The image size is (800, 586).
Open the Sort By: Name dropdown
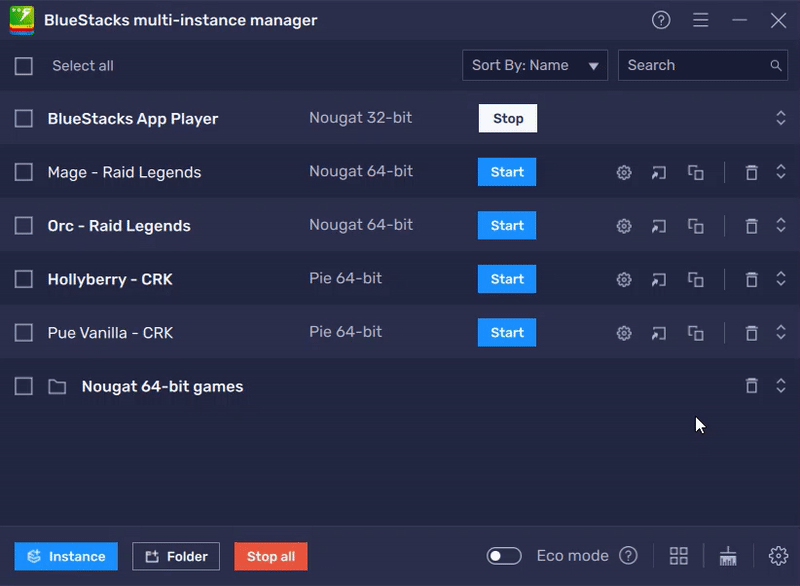[x=535, y=65]
